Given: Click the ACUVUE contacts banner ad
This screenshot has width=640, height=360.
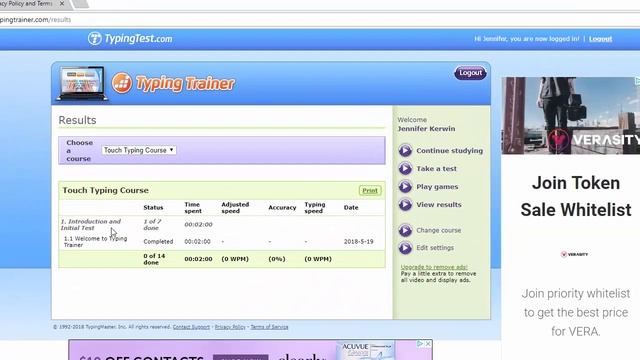Looking at the screenshot, I should pyautogui.click(x=250, y=350).
